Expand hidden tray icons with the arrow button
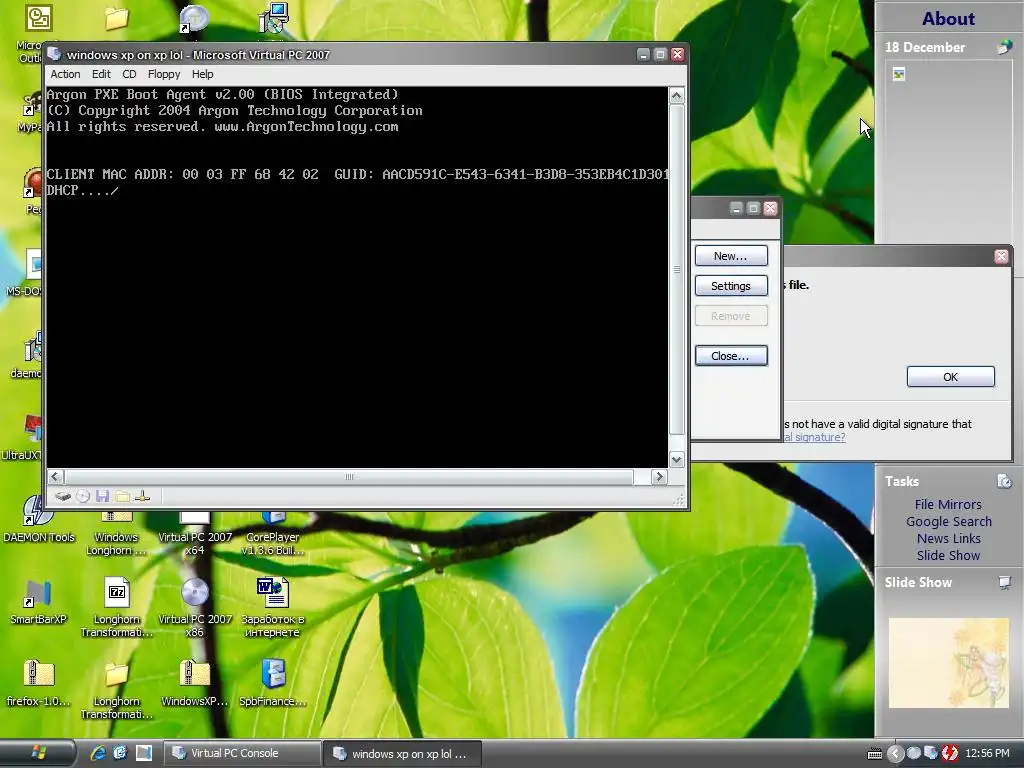 [895, 754]
